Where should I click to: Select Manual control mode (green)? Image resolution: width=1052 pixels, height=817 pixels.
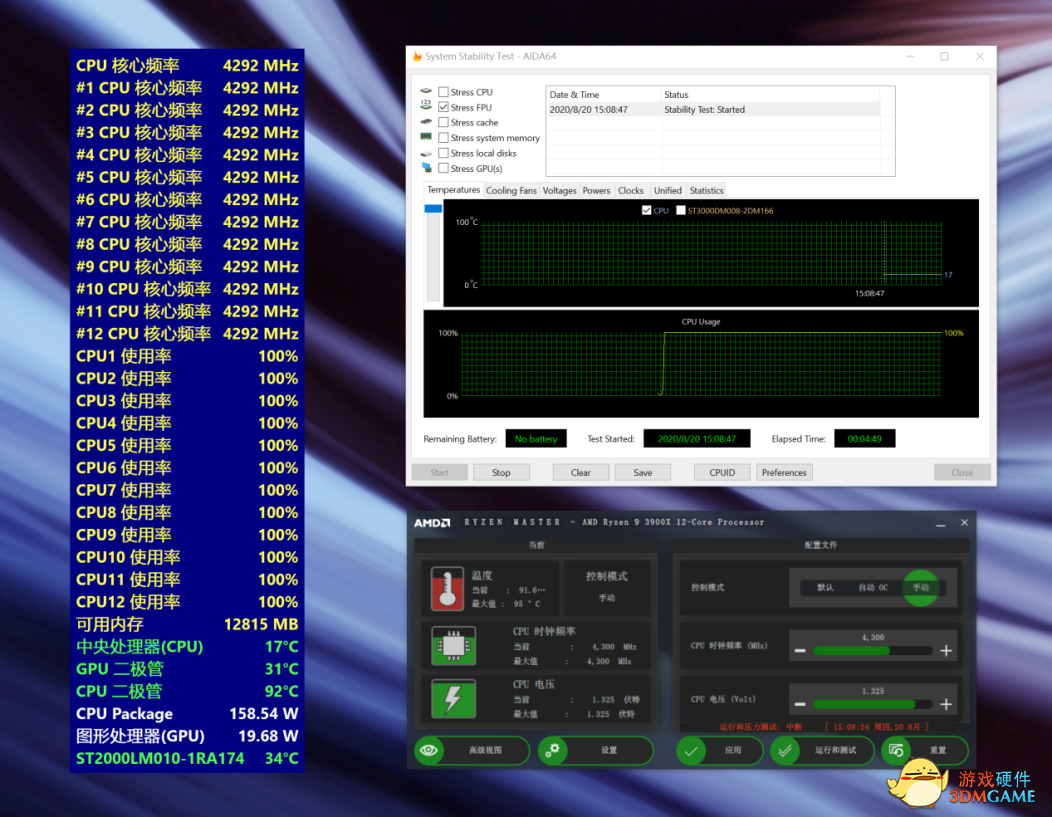pyautogui.click(x=921, y=588)
